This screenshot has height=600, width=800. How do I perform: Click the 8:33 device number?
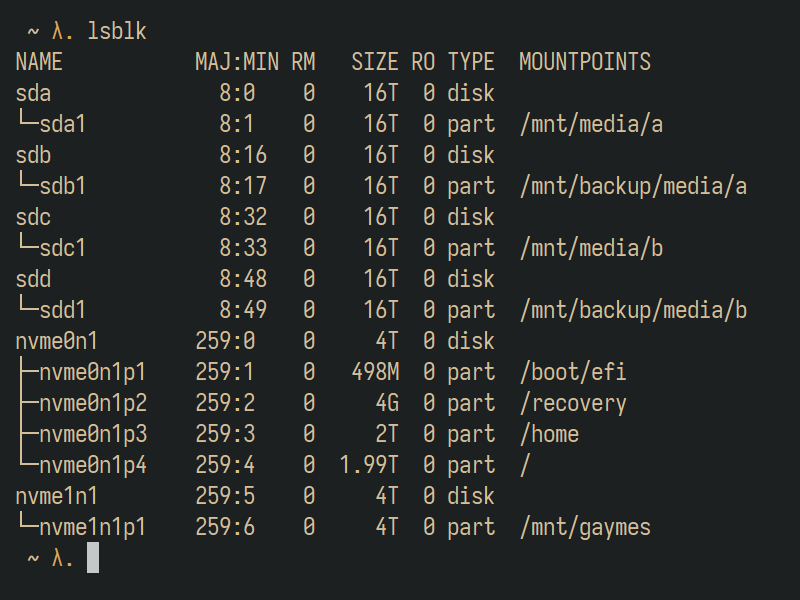[x=243, y=248]
